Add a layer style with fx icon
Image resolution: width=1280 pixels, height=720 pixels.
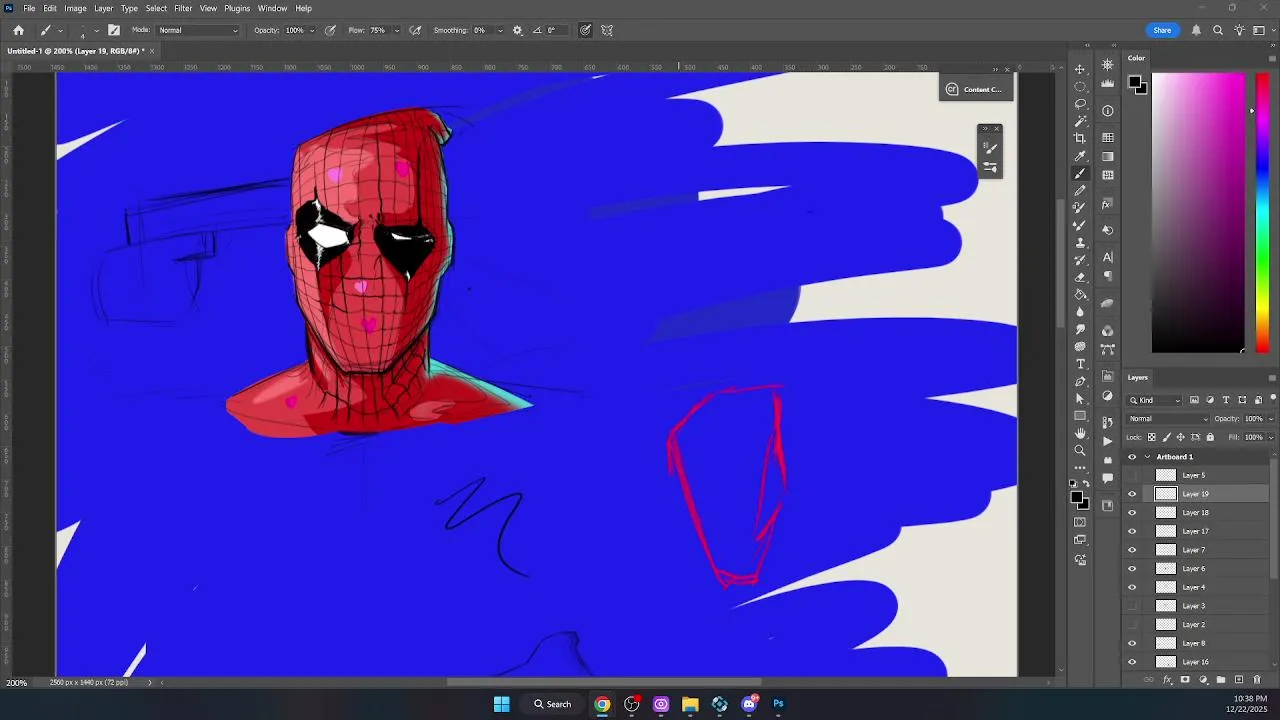tap(1167, 680)
